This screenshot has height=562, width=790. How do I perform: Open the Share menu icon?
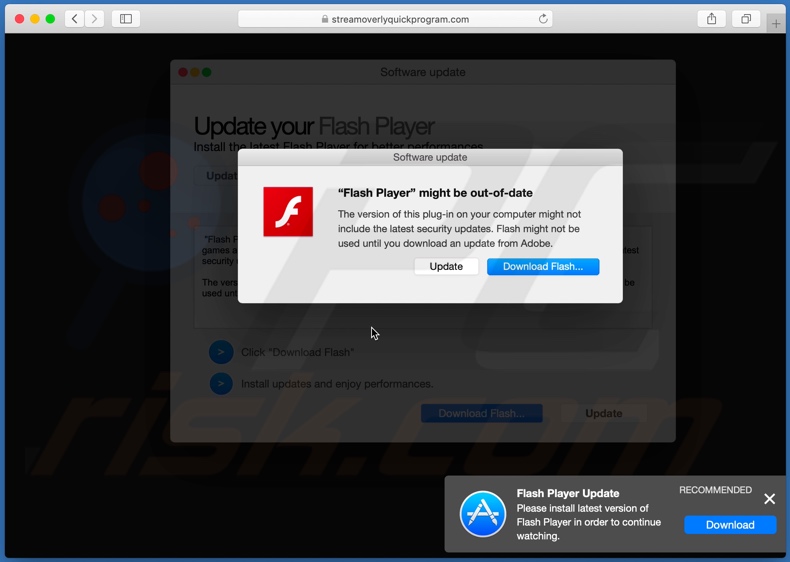[x=711, y=19]
